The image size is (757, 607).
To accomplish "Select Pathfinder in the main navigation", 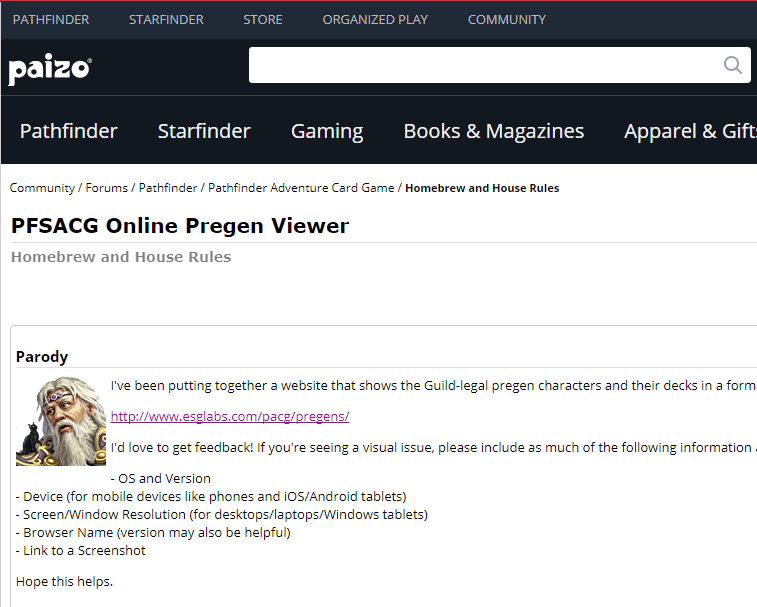I will pos(69,131).
